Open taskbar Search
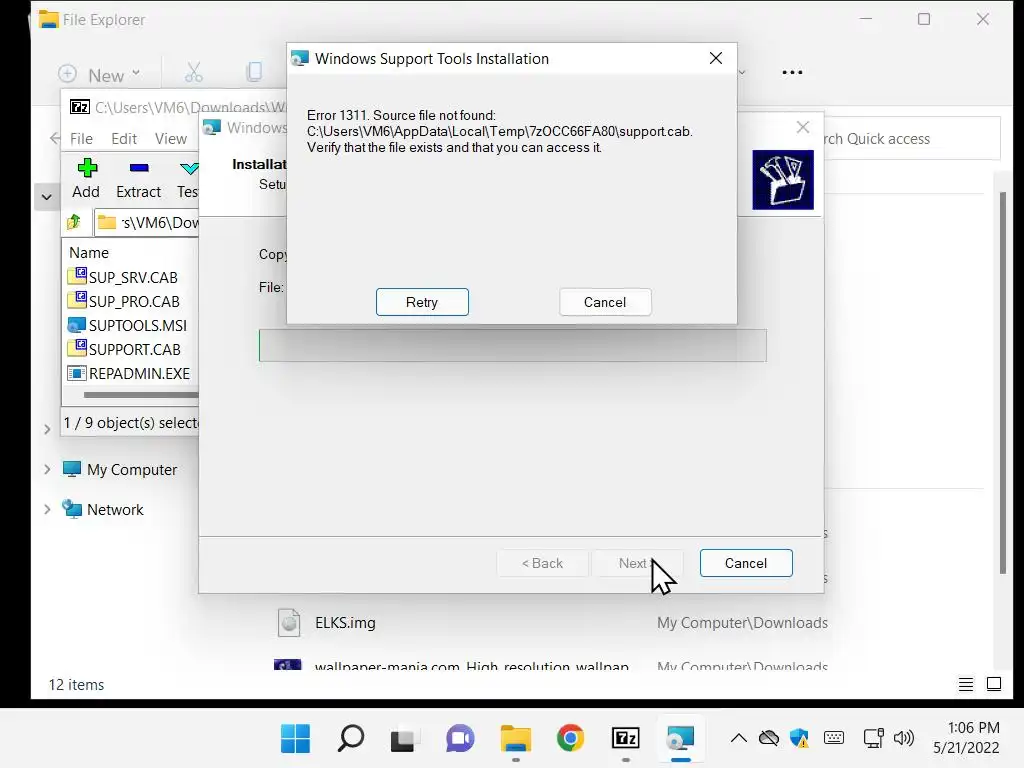The height and width of the screenshot is (768, 1024). (x=351, y=739)
